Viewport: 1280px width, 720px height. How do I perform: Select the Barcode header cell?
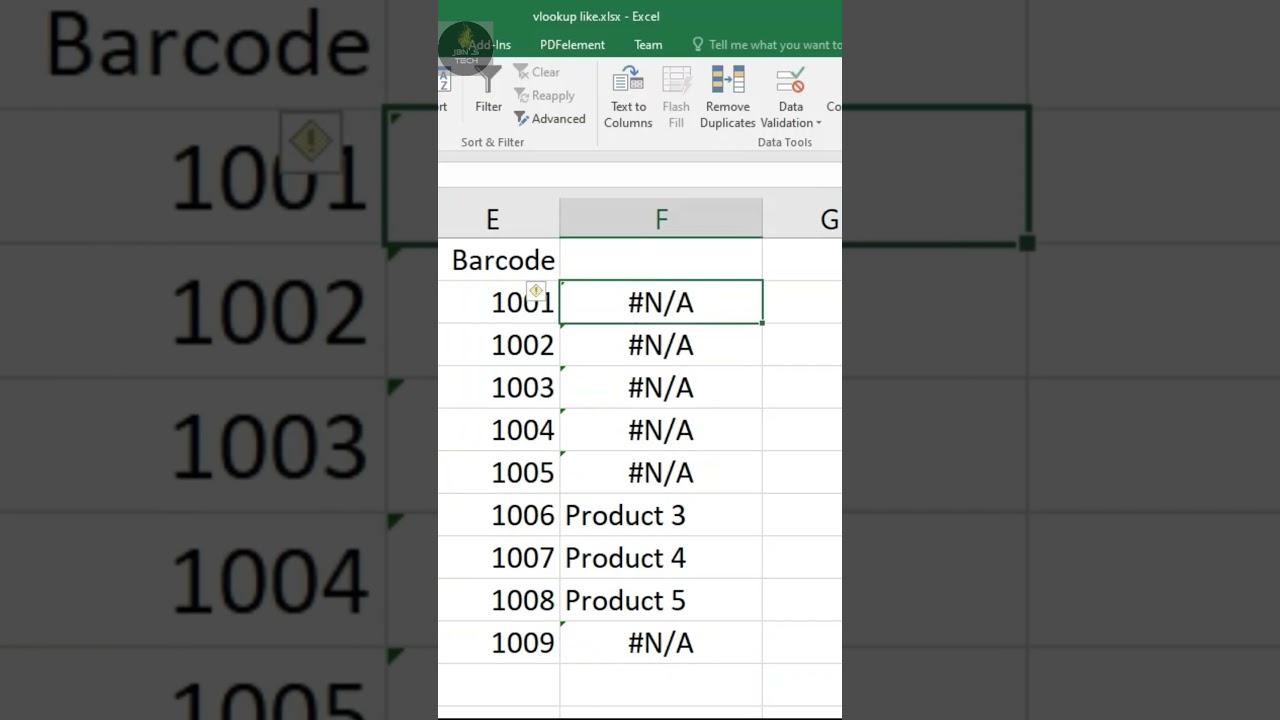498,260
